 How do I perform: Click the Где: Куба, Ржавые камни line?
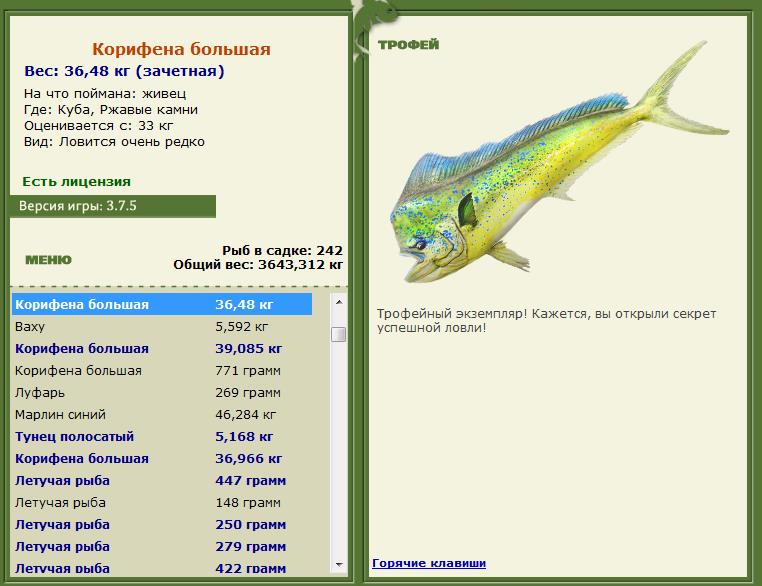pyautogui.click(x=111, y=109)
